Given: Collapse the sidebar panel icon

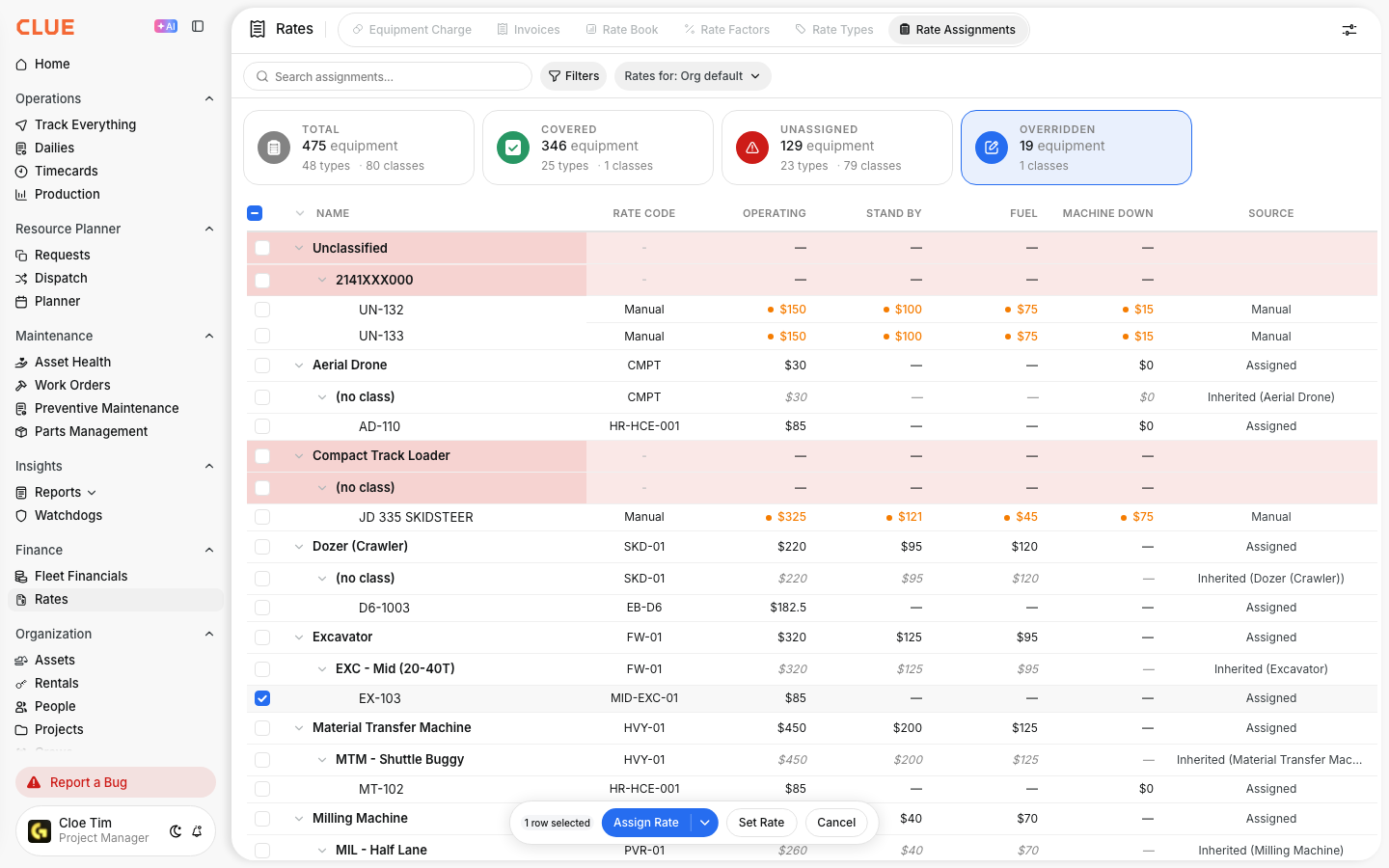Looking at the screenshot, I should (x=198, y=27).
